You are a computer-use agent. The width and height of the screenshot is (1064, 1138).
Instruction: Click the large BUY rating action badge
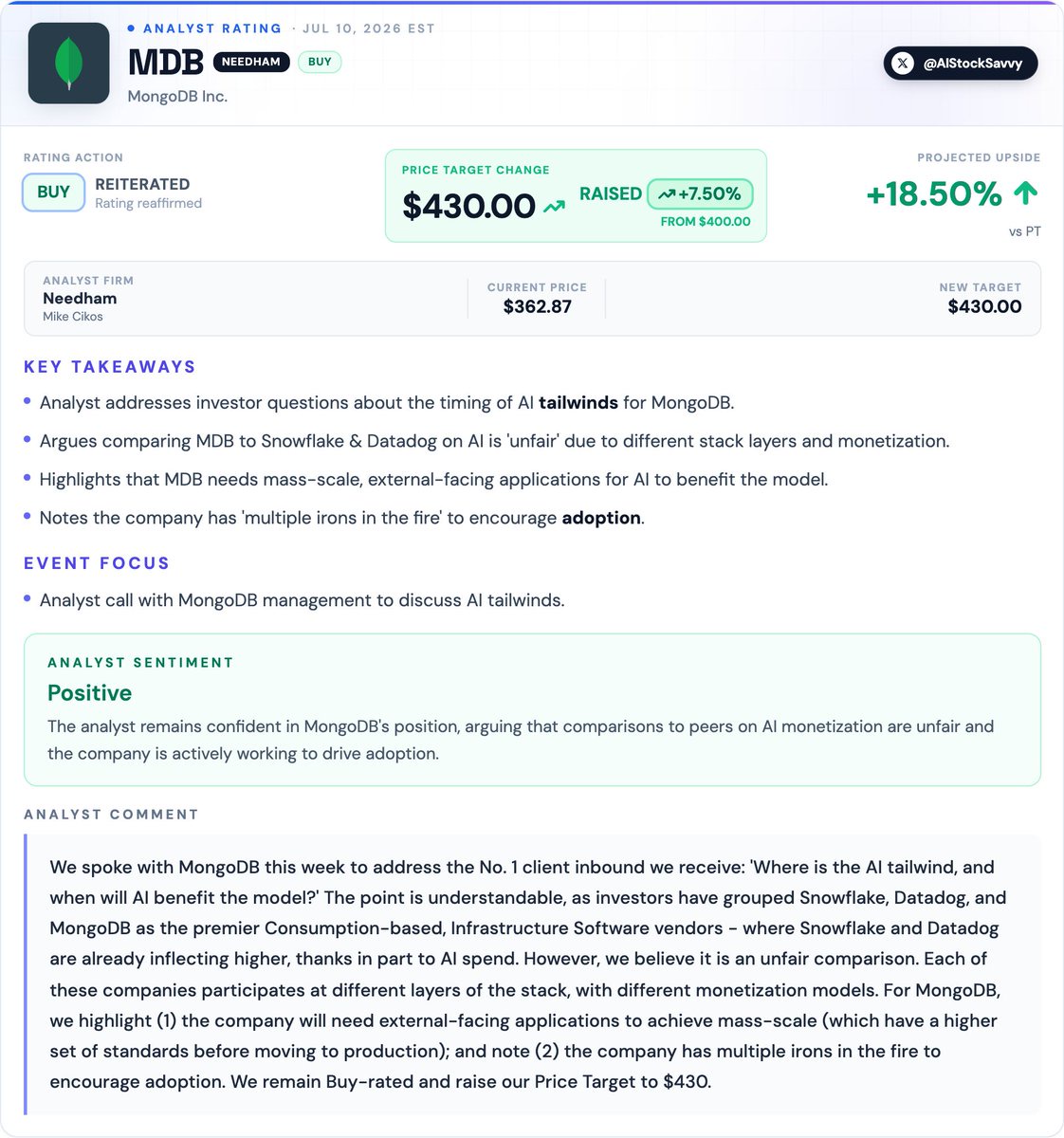pyautogui.click(x=53, y=193)
